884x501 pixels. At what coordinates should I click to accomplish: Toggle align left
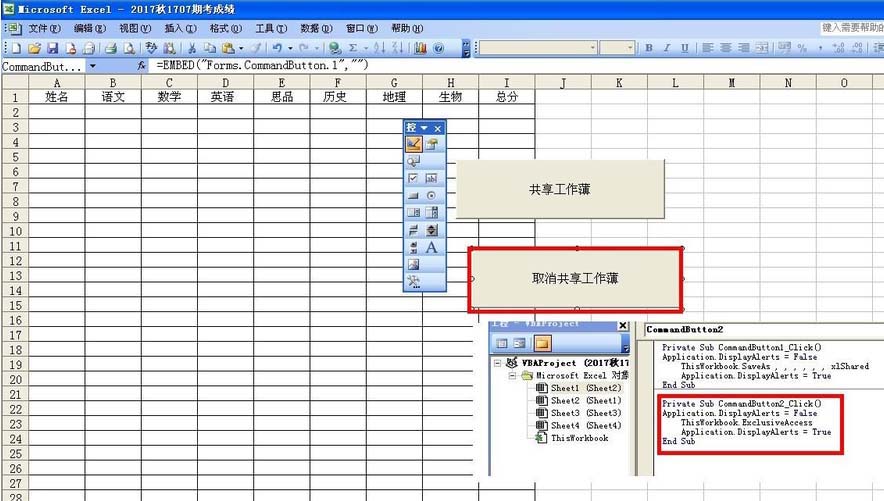coord(708,48)
